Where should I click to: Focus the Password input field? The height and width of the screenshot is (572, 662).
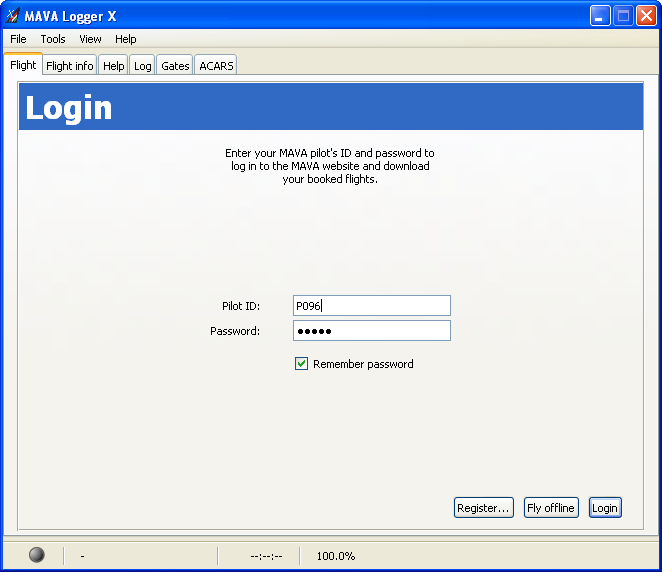click(372, 331)
